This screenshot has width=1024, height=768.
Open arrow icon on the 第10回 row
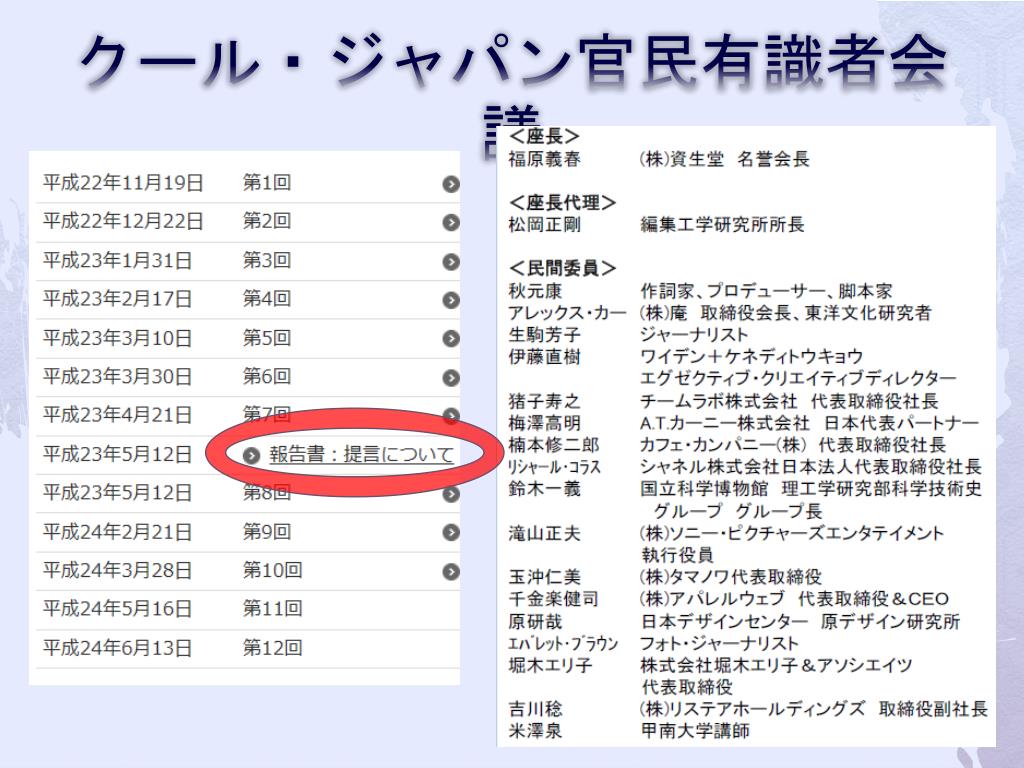pos(451,572)
